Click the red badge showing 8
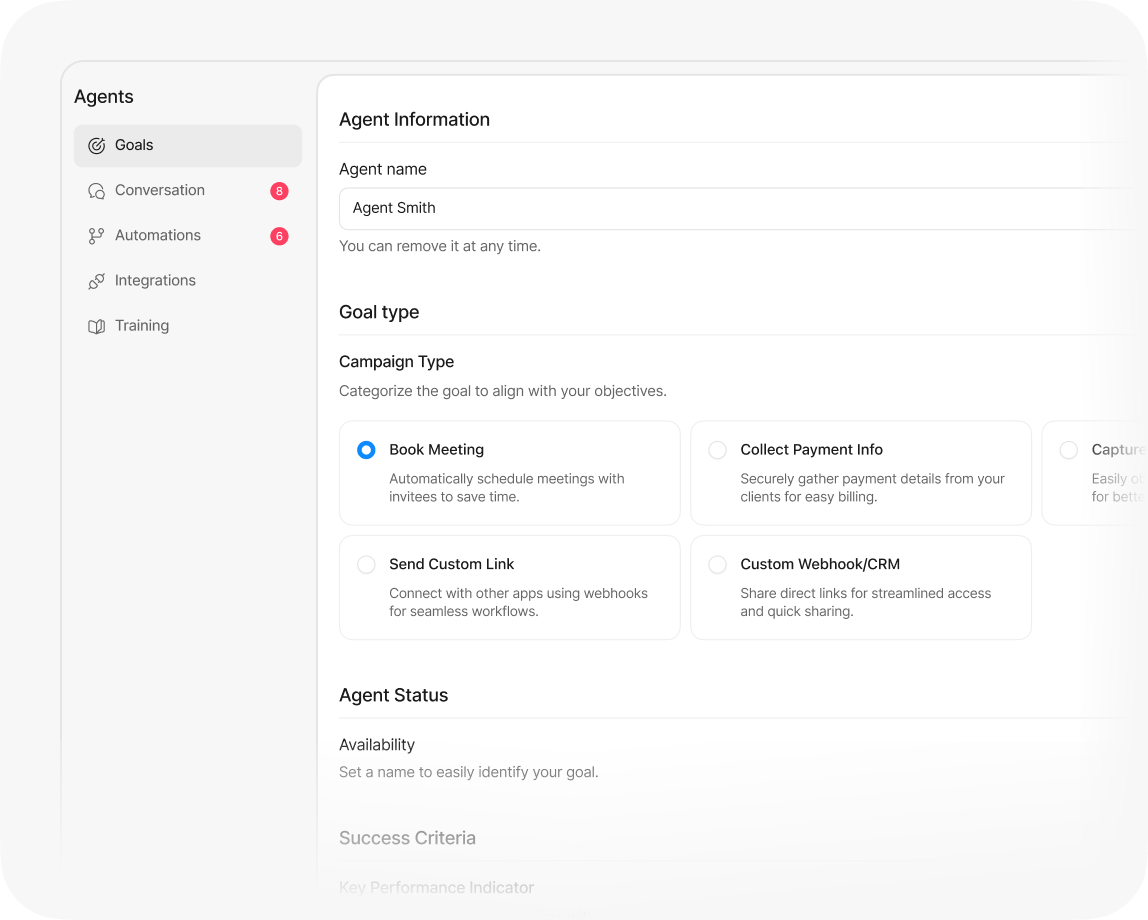Image resolution: width=1148 pixels, height=920 pixels. tap(279, 191)
